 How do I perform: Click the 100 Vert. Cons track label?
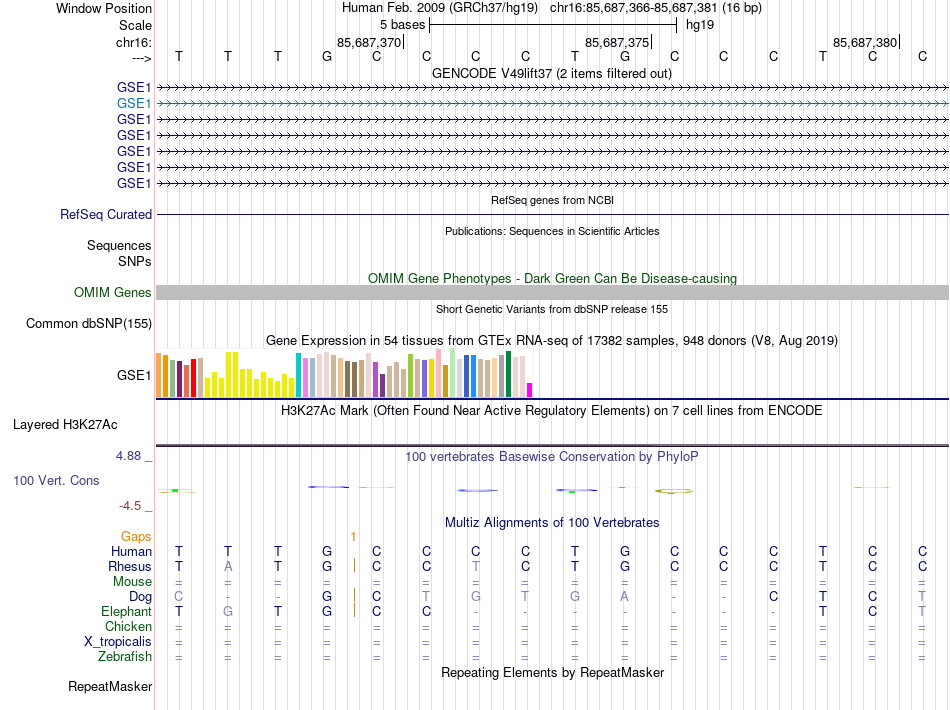point(56,480)
